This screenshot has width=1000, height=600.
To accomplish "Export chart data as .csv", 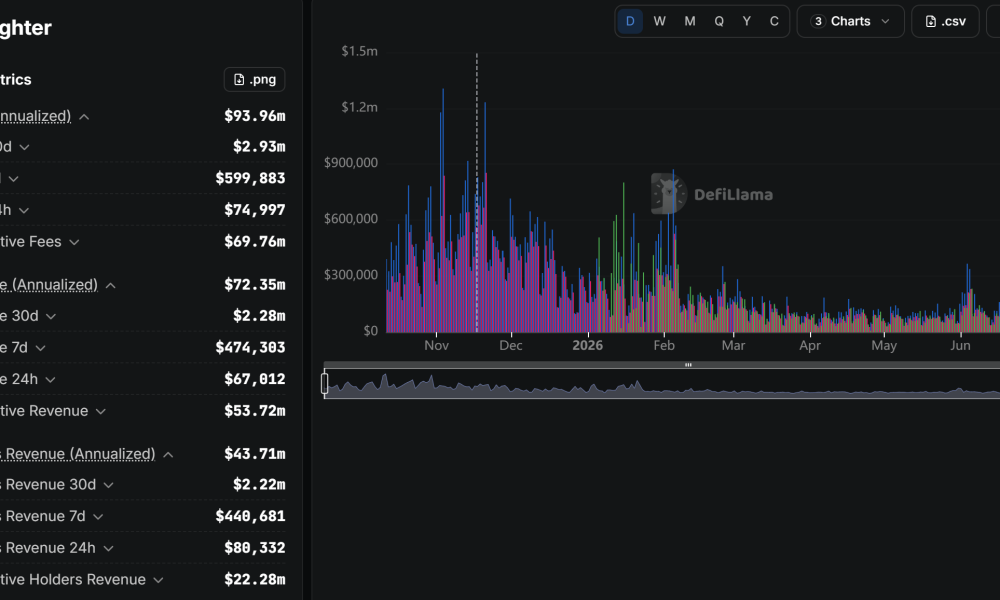I will point(945,21).
